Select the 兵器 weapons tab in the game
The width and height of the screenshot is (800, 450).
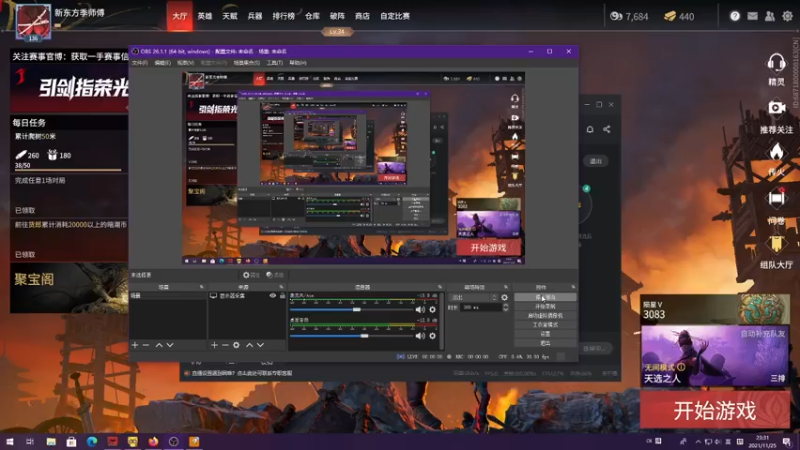point(255,16)
